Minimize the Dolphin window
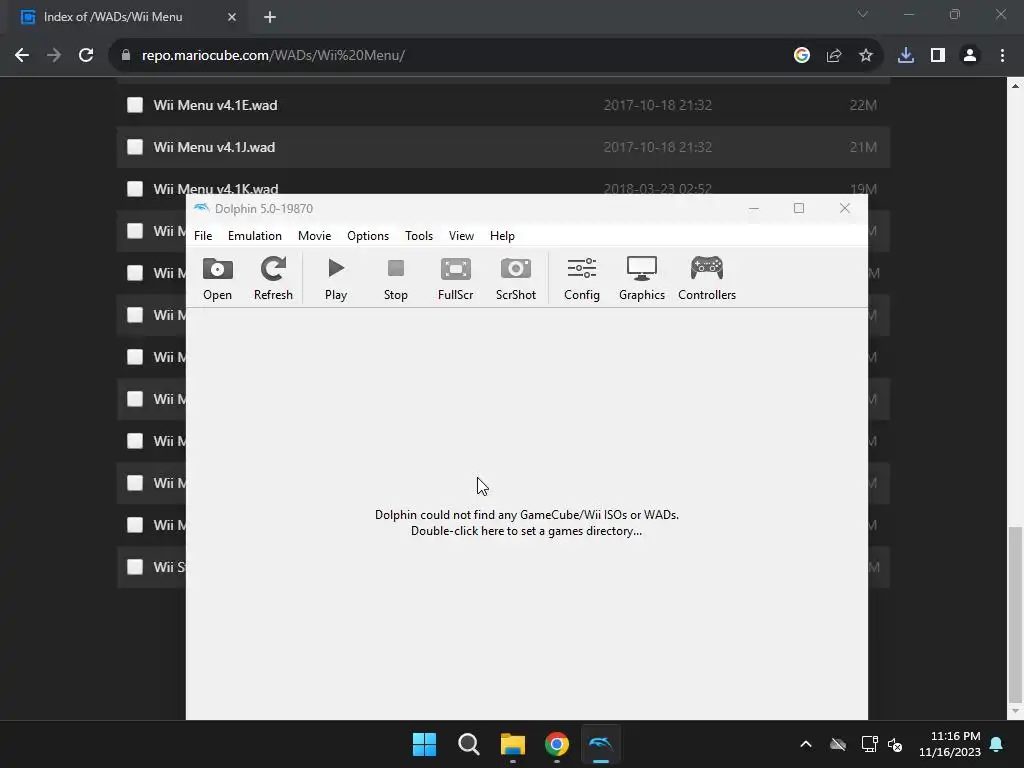This screenshot has height=768, width=1024. pyautogui.click(x=754, y=208)
